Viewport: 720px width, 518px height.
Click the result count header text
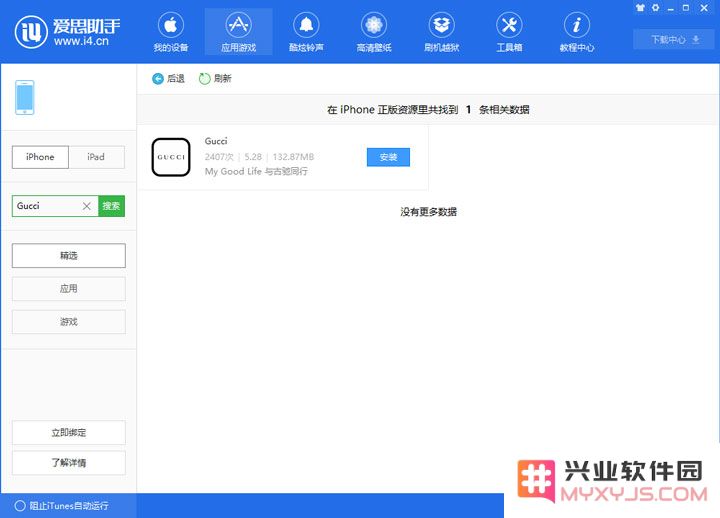click(x=428, y=110)
